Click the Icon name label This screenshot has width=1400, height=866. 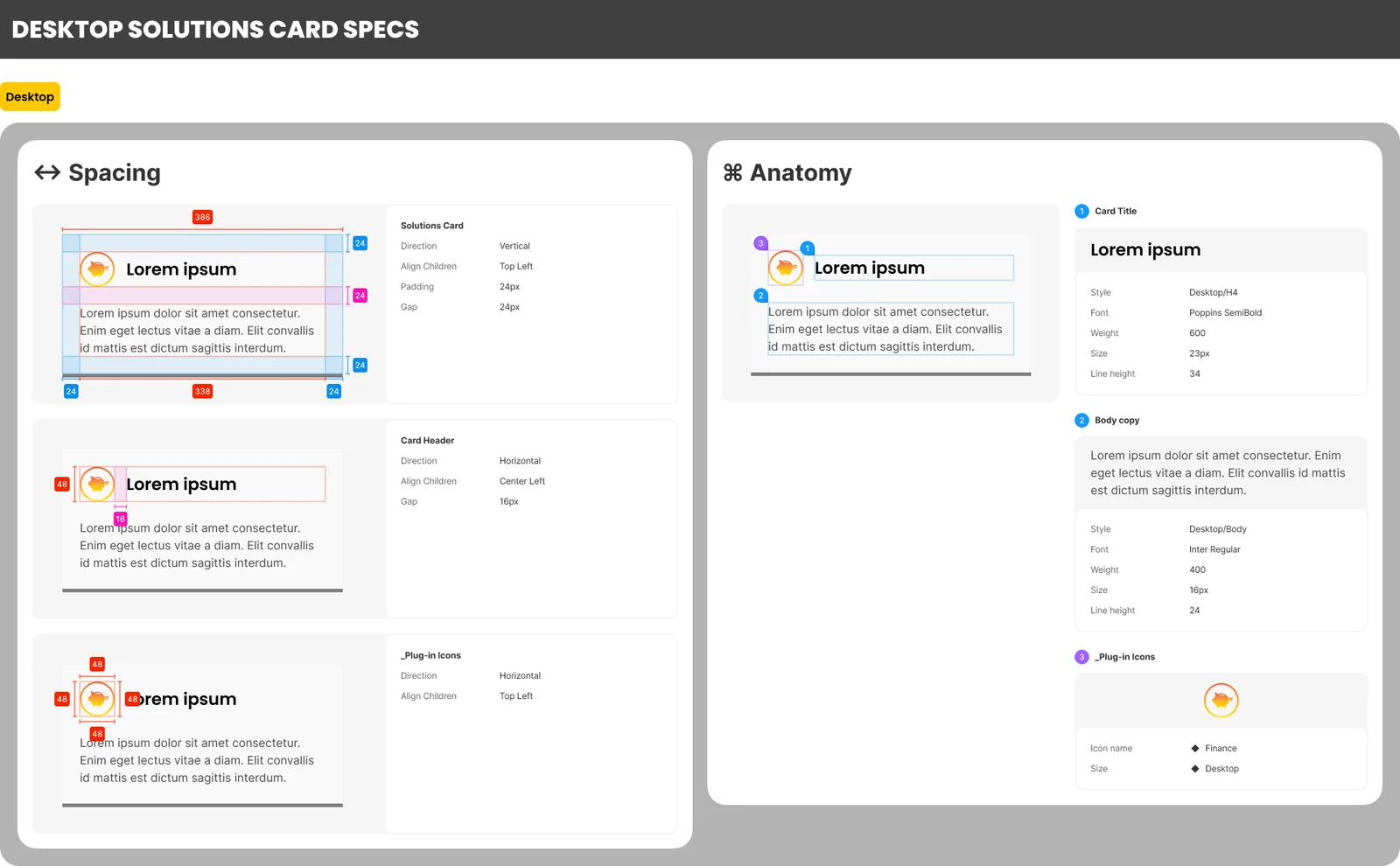click(1111, 748)
